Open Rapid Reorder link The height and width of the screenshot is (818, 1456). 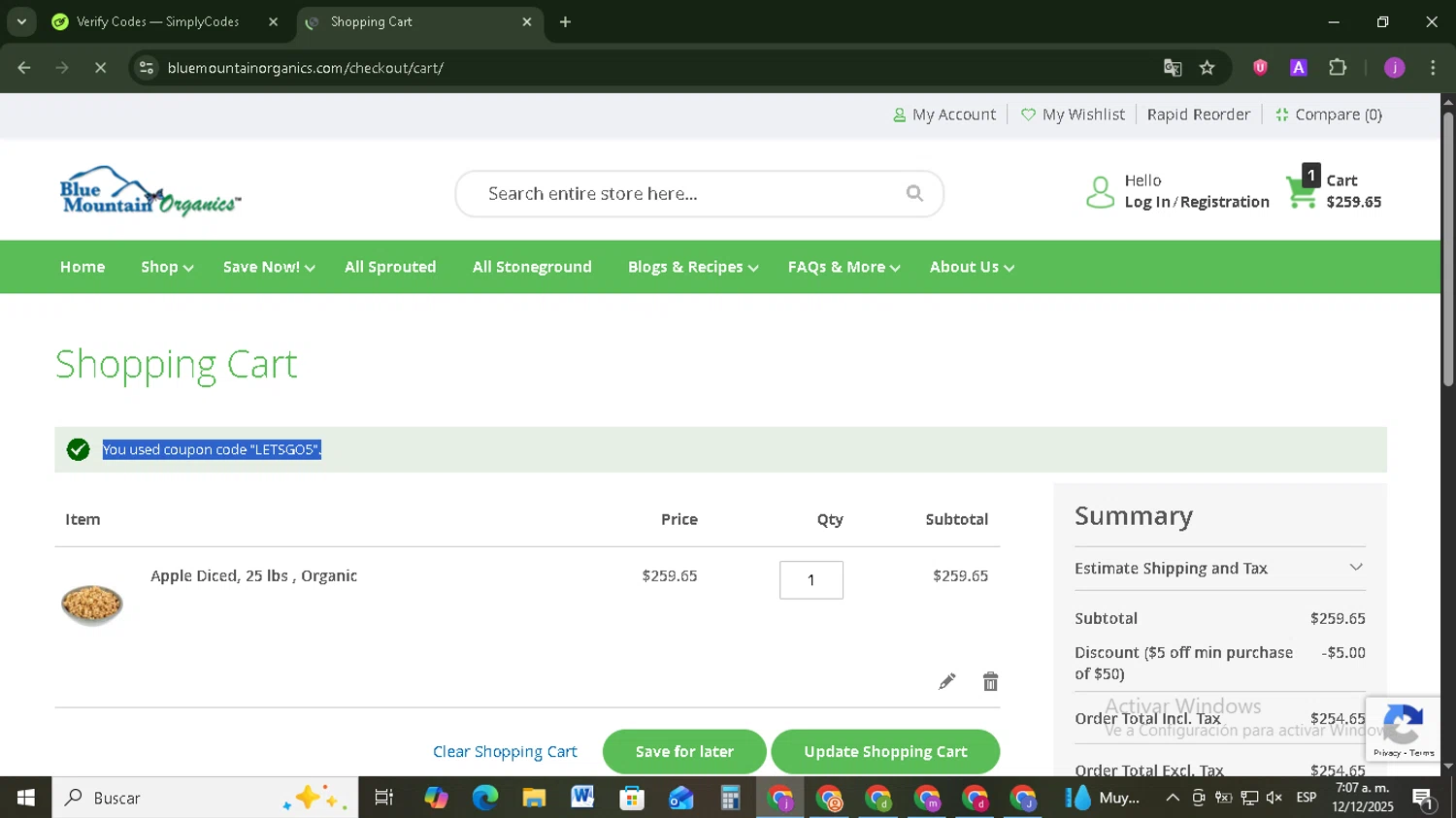coord(1199,115)
